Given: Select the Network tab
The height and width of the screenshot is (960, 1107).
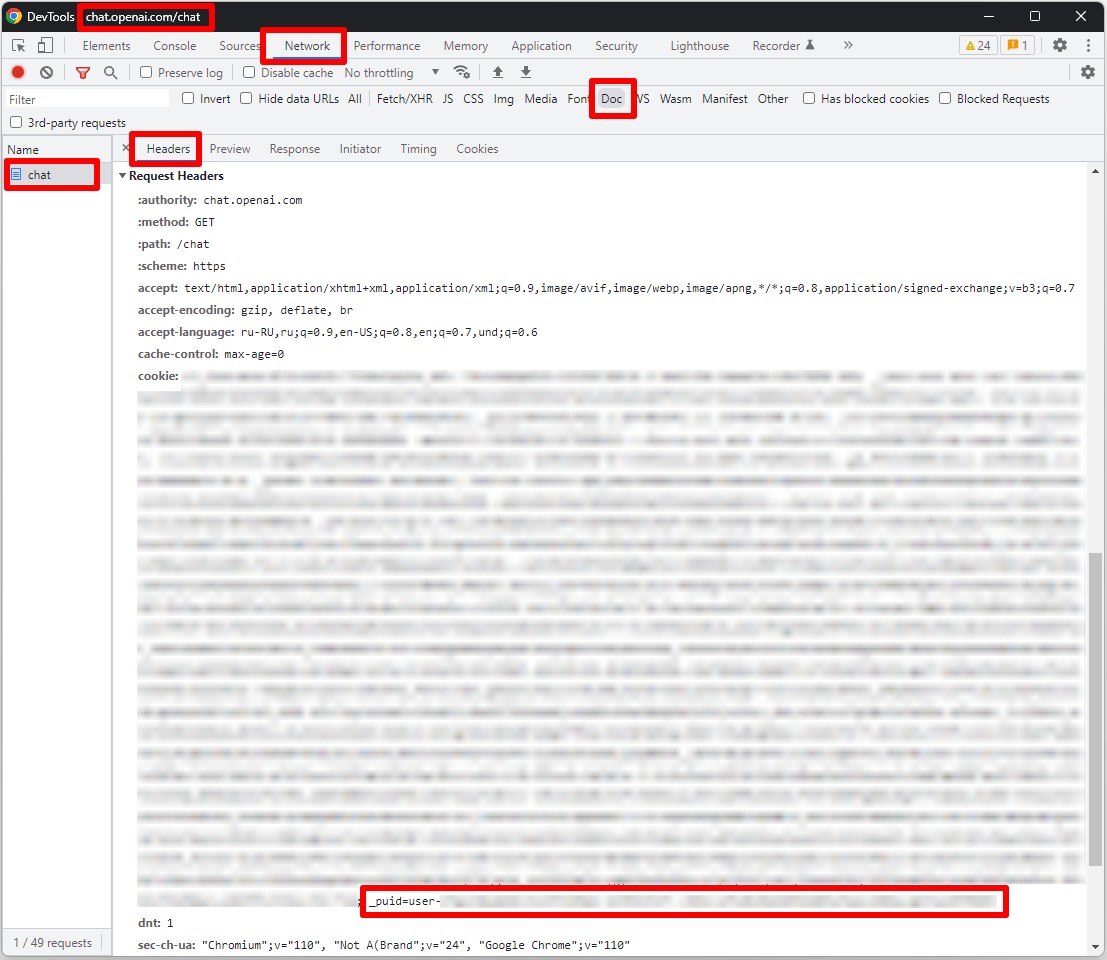Looking at the screenshot, I should (307, 46).
